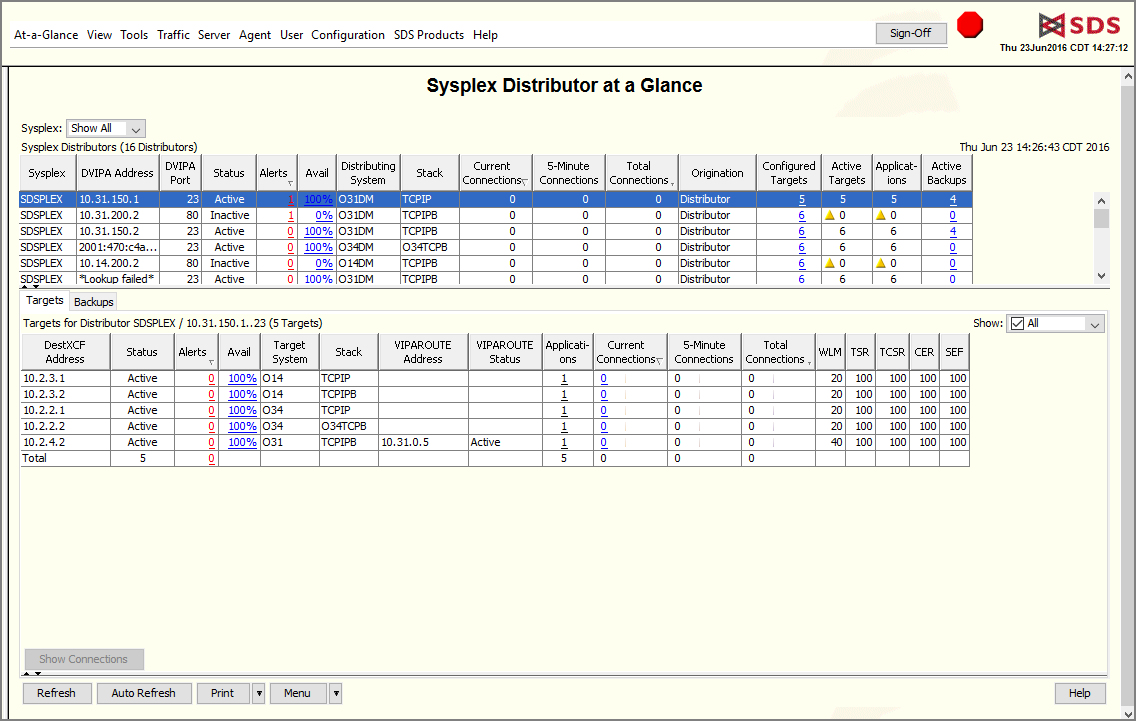Click the Print button
This screenshot has width=1136, height=721.
(x=222, y=693)
